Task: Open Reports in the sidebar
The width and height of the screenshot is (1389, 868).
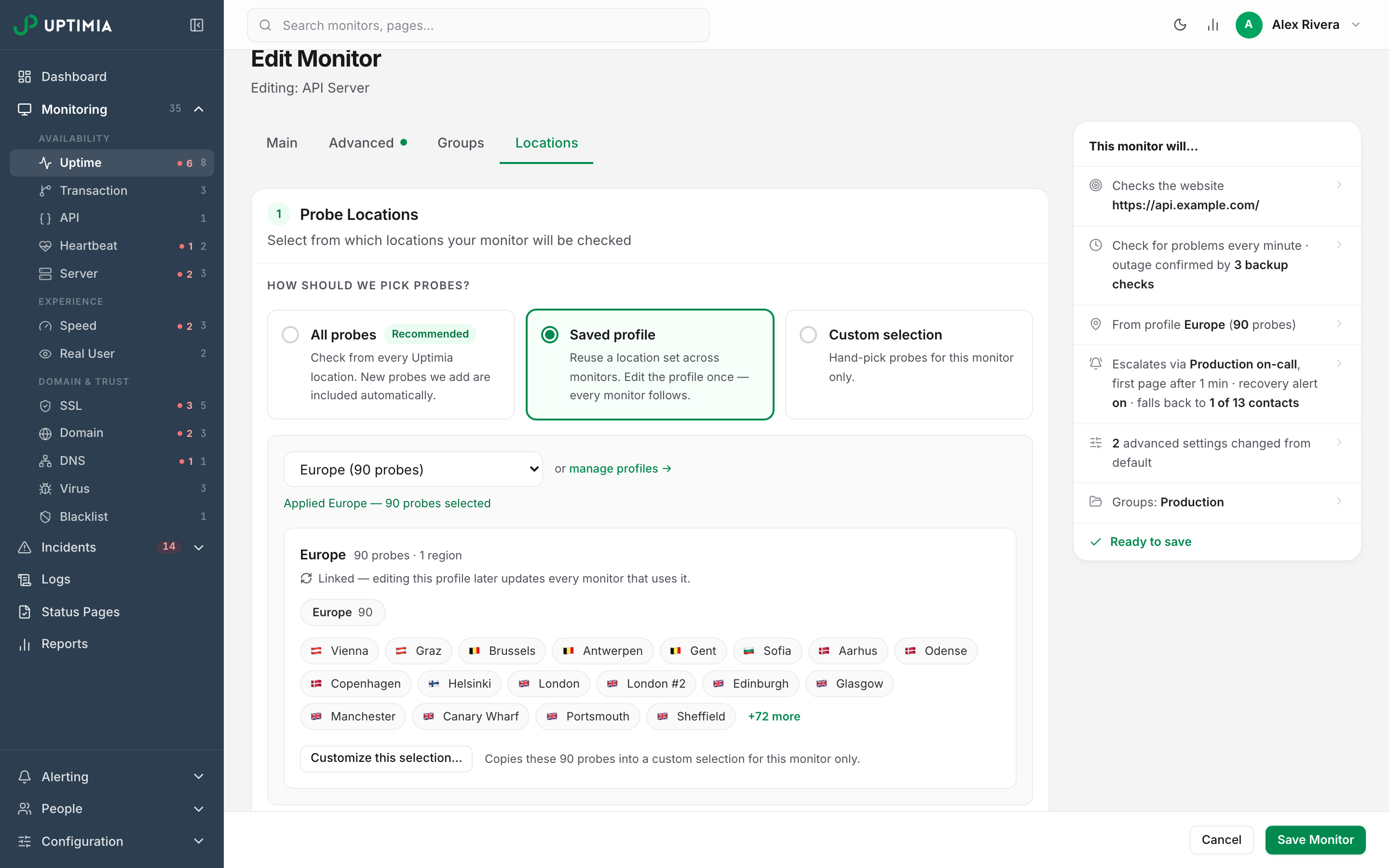Action: pyautogui.click(x=112, y=644)
